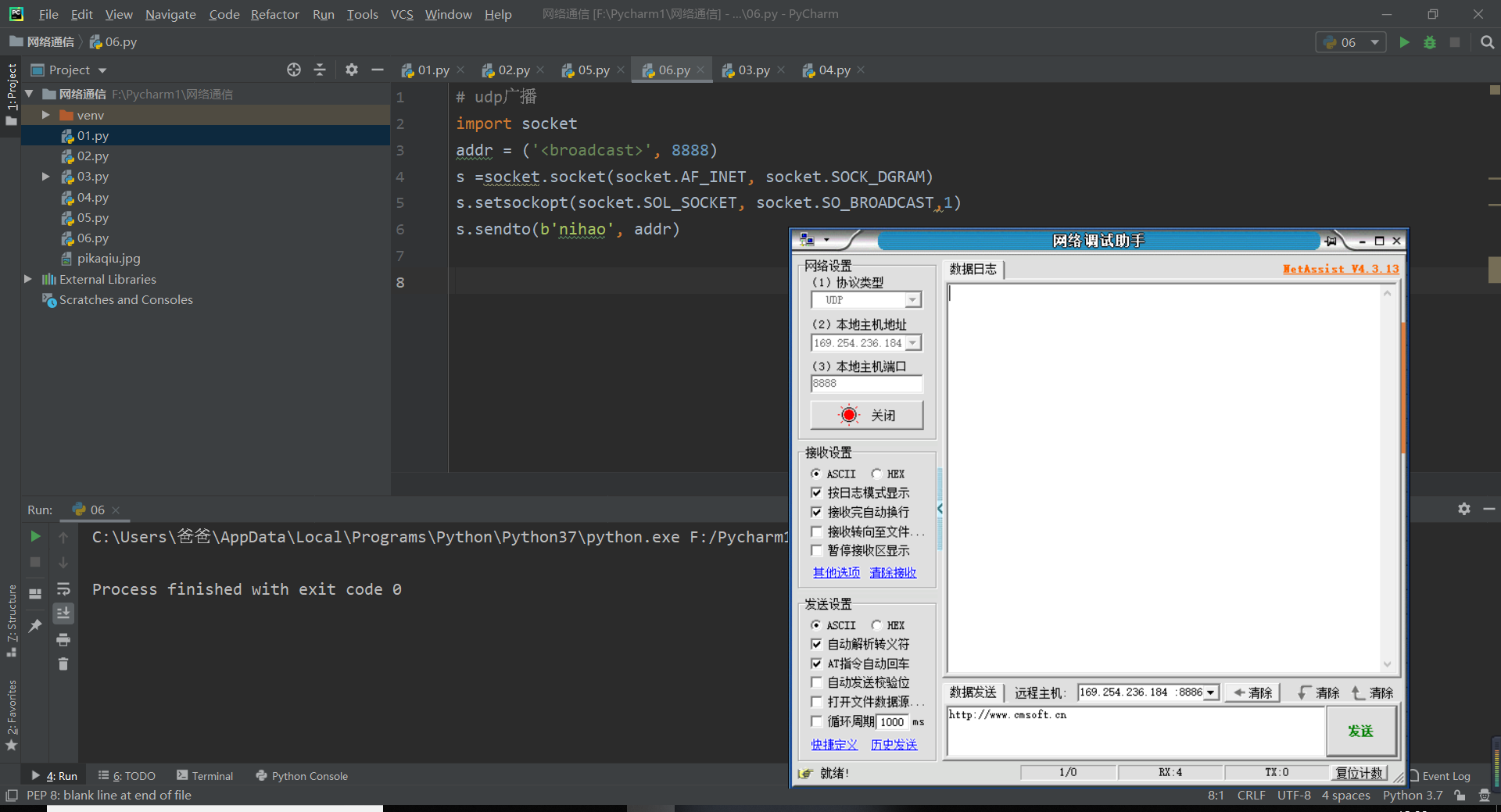Screen dimensions: 1501x812
Task: Open the Structure side tool window
Action: tap(12, 621)
